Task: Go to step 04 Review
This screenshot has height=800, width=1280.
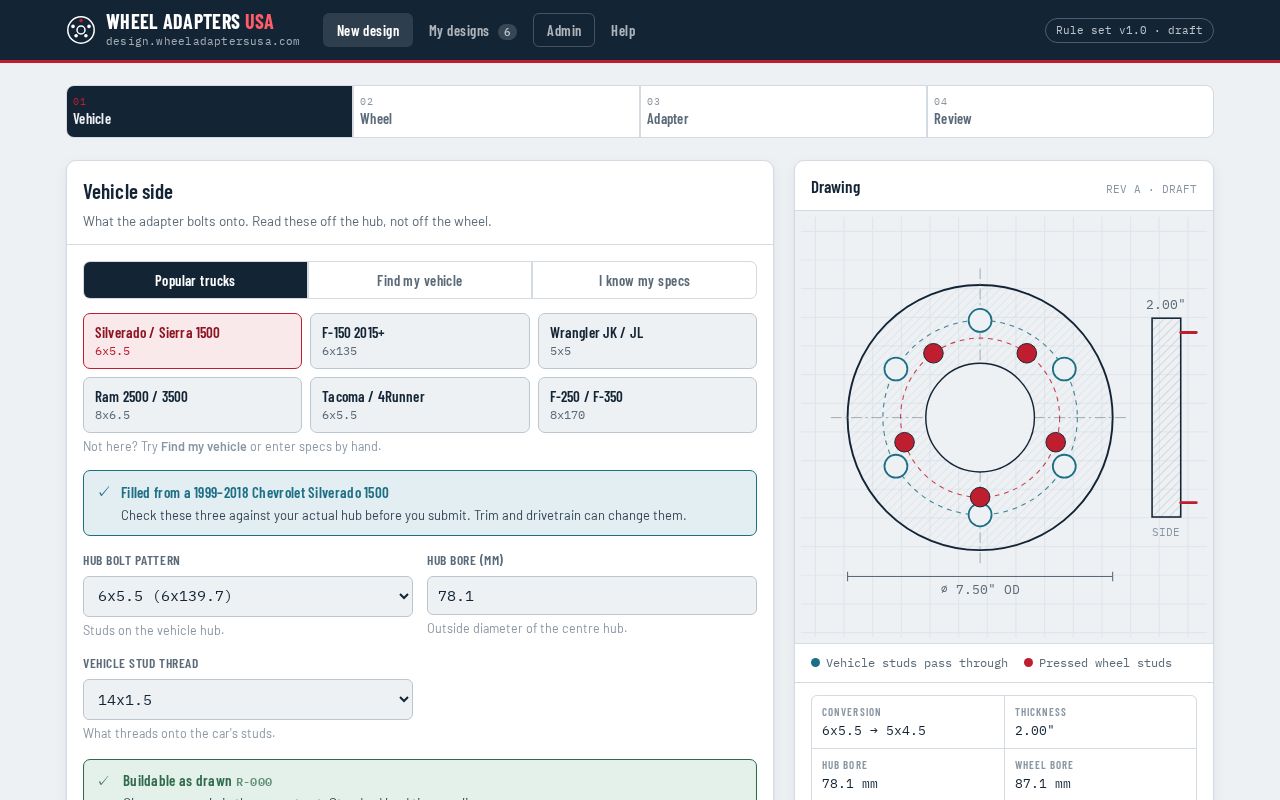Action: [x=1070, y=111]
